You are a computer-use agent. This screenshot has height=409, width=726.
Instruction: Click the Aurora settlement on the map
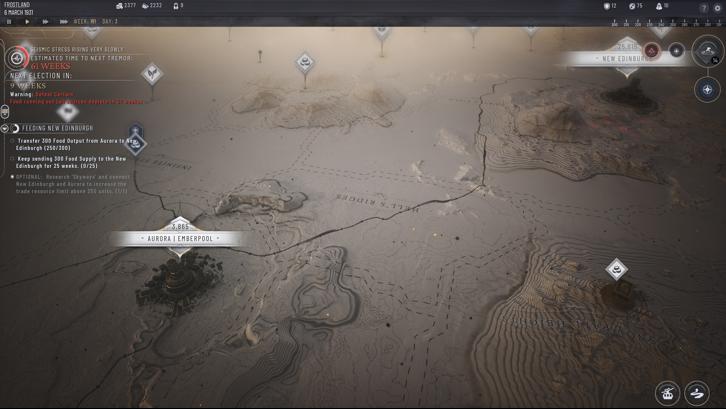(178, 282)
